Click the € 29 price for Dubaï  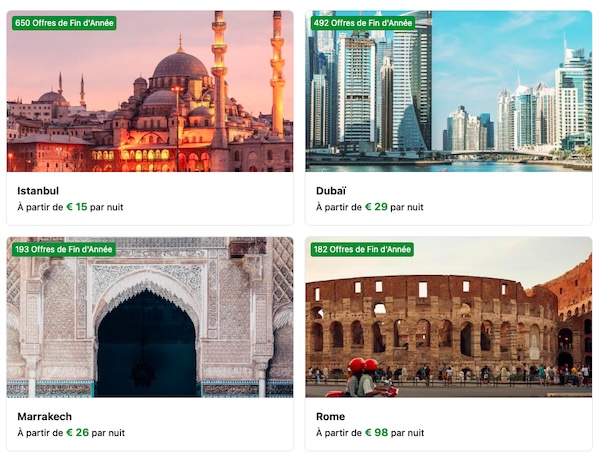[x=376, y=207]
